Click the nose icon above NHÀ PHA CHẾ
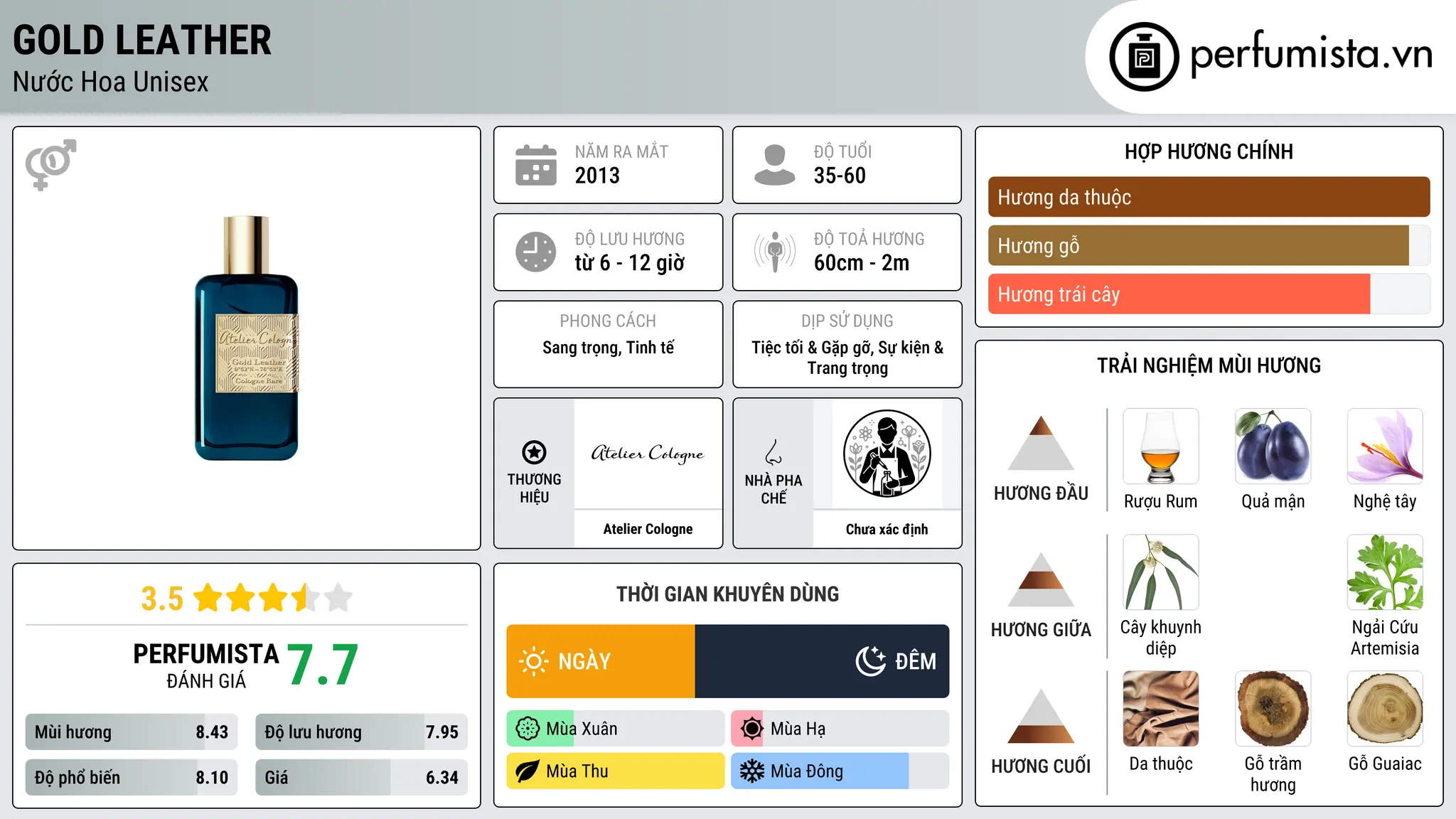Screen dimensions: 1456x819 tap(773, 452)
